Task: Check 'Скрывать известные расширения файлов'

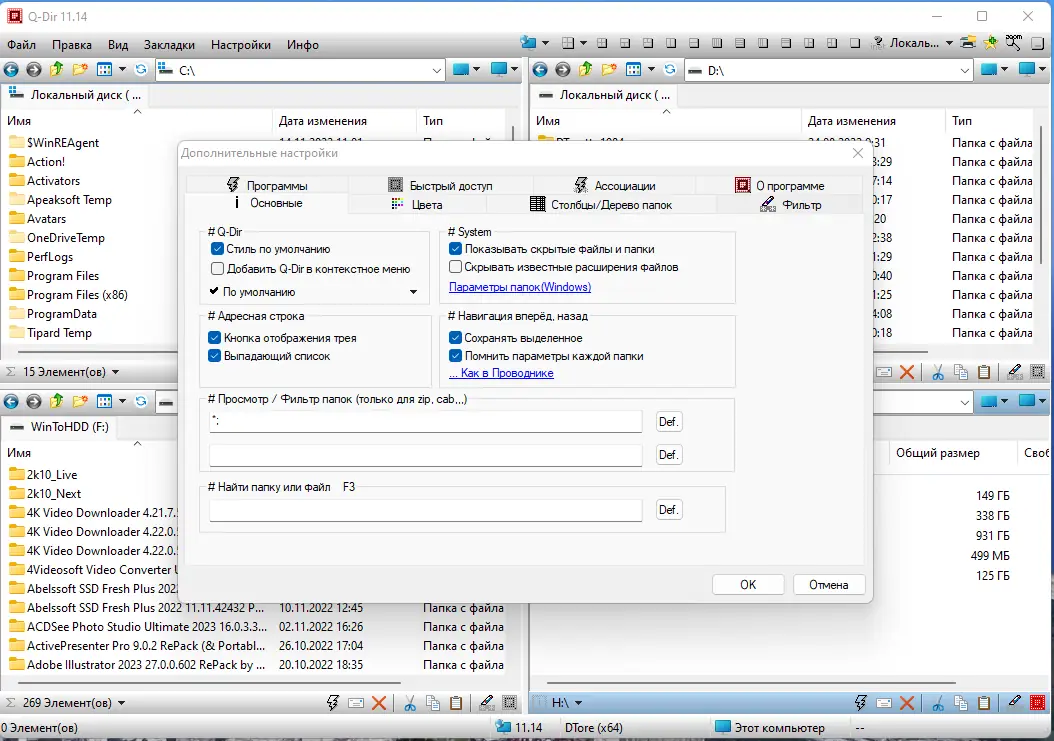Action: click(x=455, y=267)
